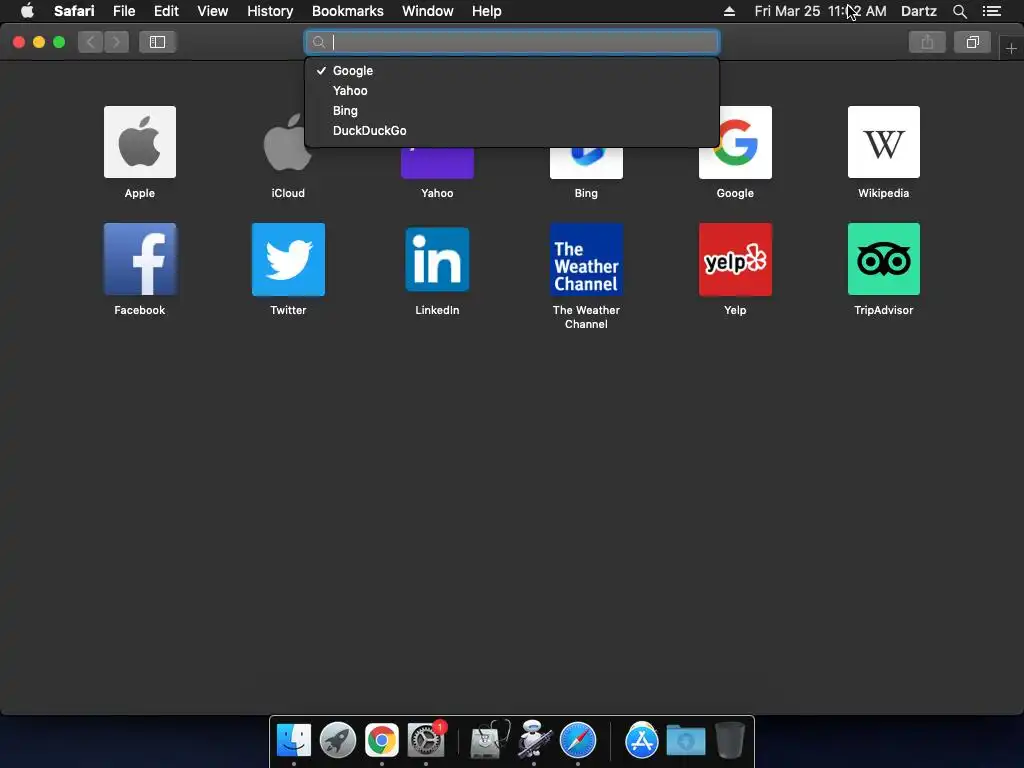The width and height of the screenshot is (1024, 768).
Task: Click Safari compass icon in Dock
Action: (578, 740)
